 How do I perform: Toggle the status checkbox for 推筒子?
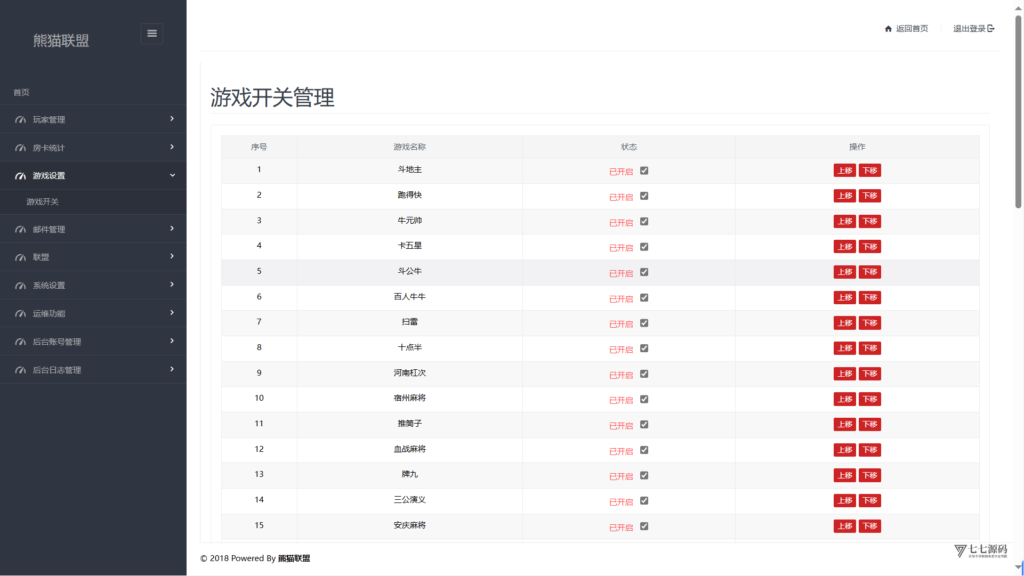[644, 424]
